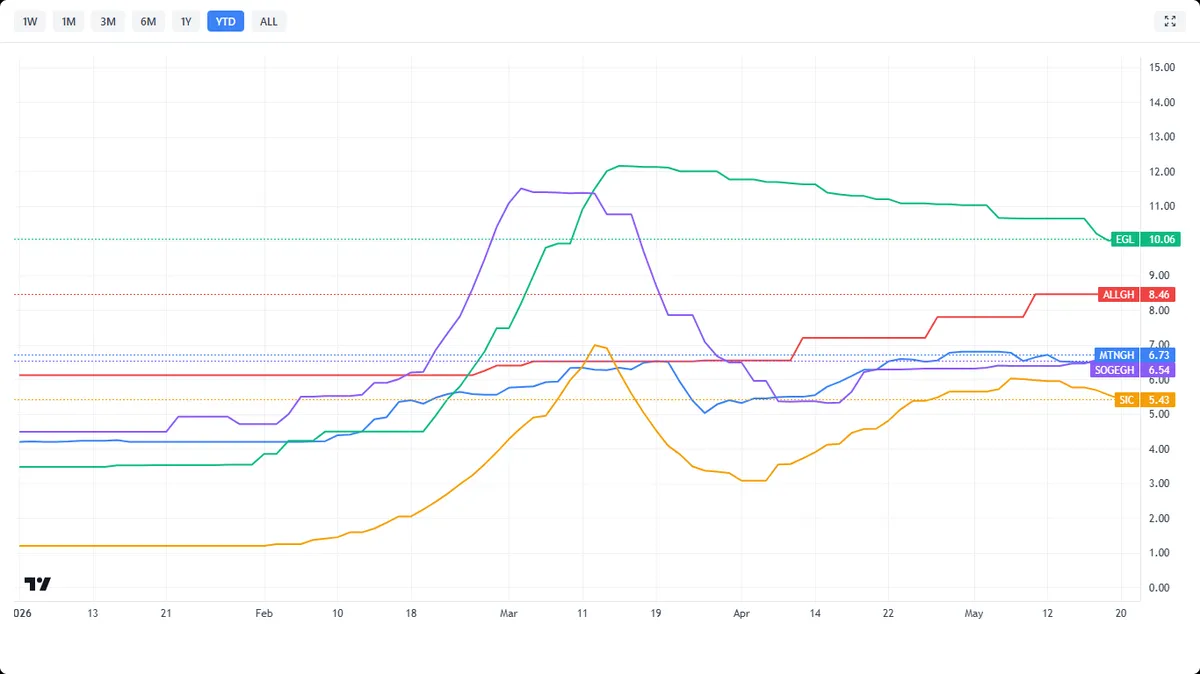Viewport: 1200px width, 674px height.
Task: Click the 15.00 price axis label
Action: (x=1162, y=68)
